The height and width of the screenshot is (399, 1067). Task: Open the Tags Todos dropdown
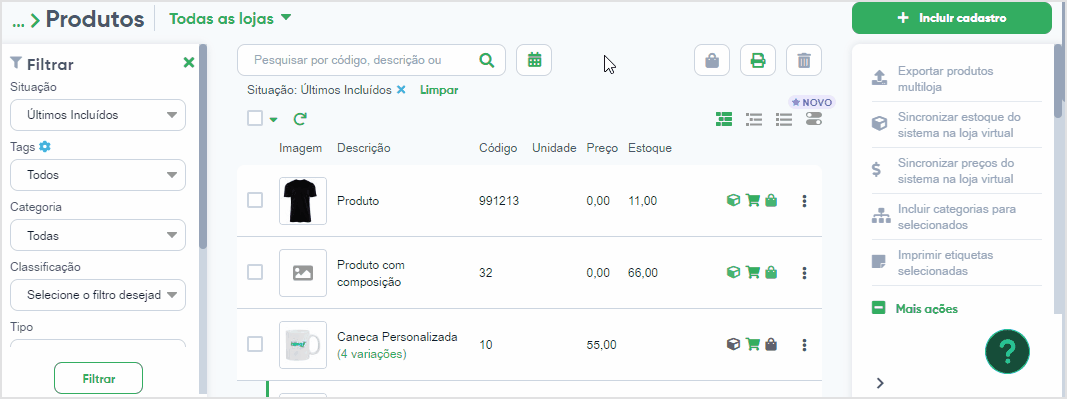(x=98, y=175)
